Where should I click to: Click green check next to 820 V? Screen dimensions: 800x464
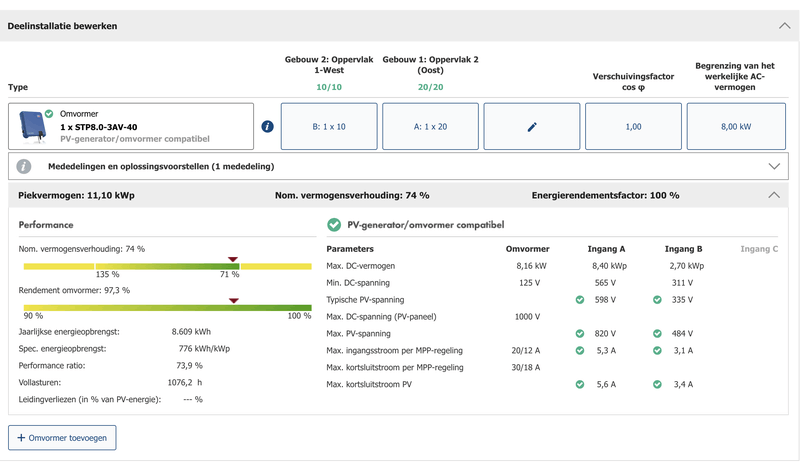coord(580,333)
